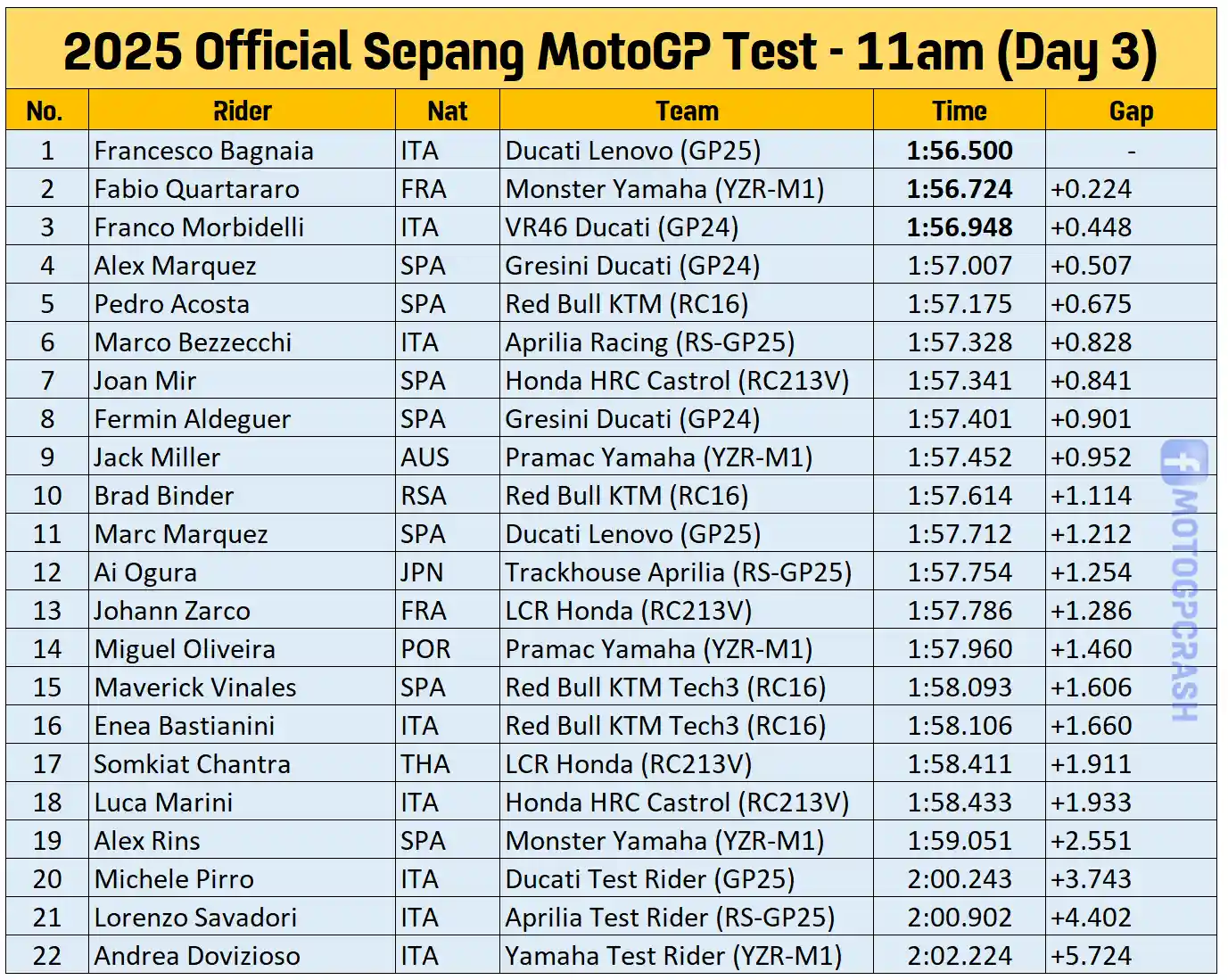Select Brad Binder's position number 10
This screenshot has height=980, width=1228.
click(x=47, y=496)
